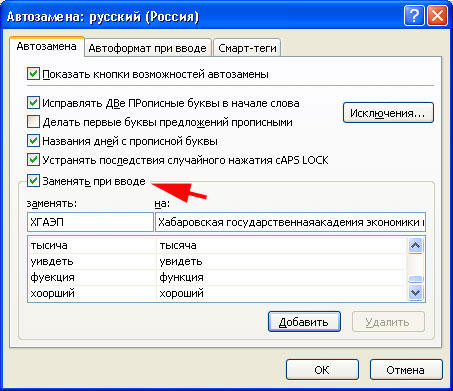
Task: Select the фуекция list entry
Action: click(x=217, y=277)
